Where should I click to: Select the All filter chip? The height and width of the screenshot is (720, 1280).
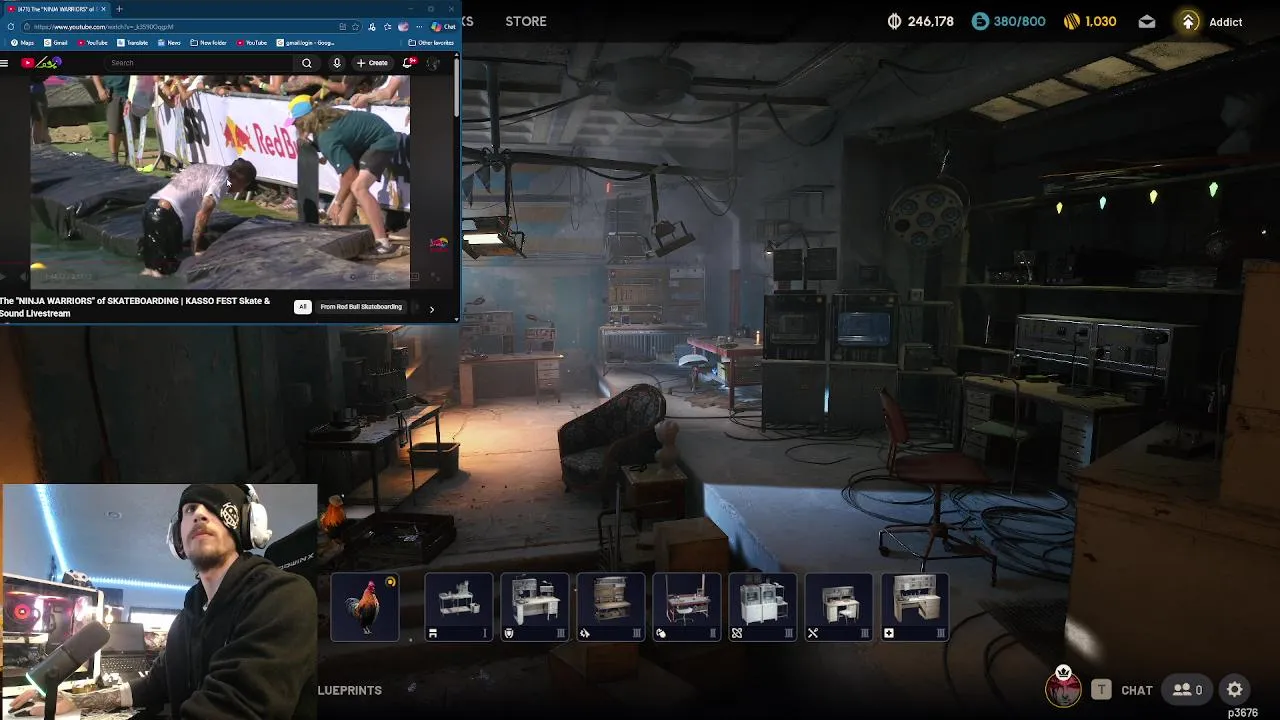coord(302,307)
